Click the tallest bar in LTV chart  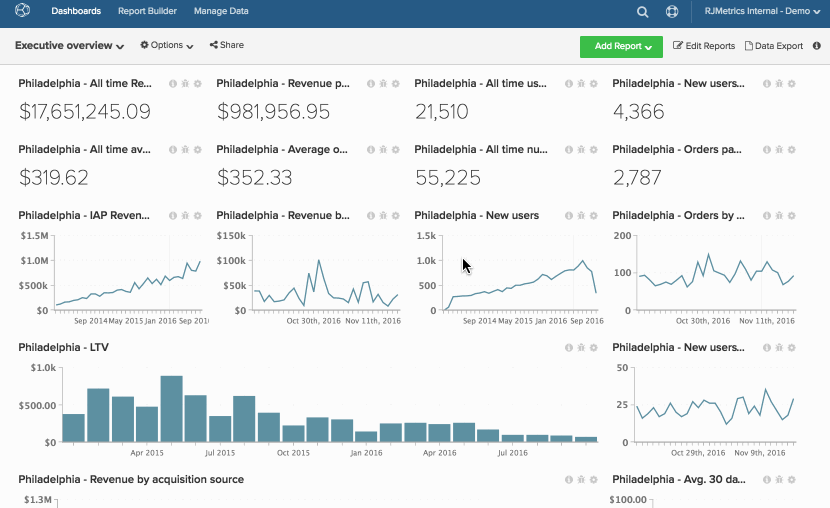tap(172, 409)
